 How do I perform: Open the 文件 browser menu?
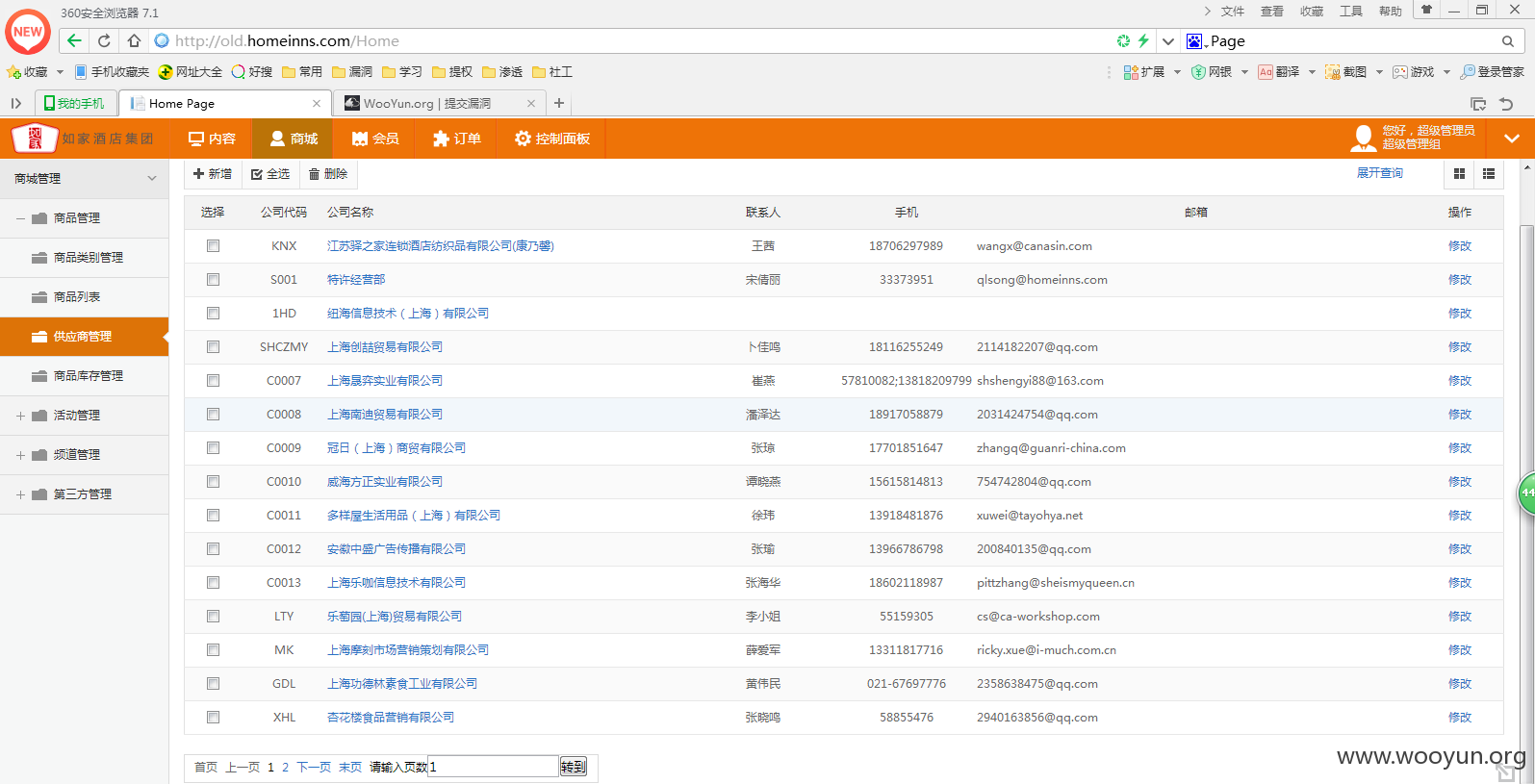(1233, 12)
